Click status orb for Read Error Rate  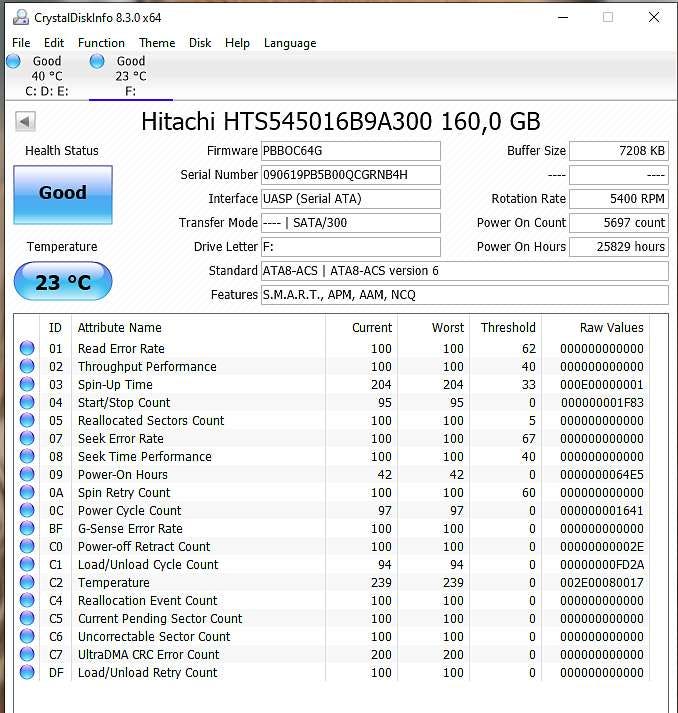tap(27, 349)
